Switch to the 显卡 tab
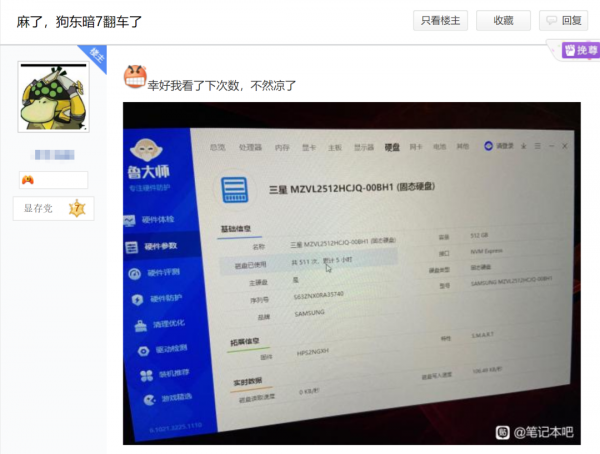Image resolution: width=600 pixels, height=454 pixels. [x=309, y=147]
